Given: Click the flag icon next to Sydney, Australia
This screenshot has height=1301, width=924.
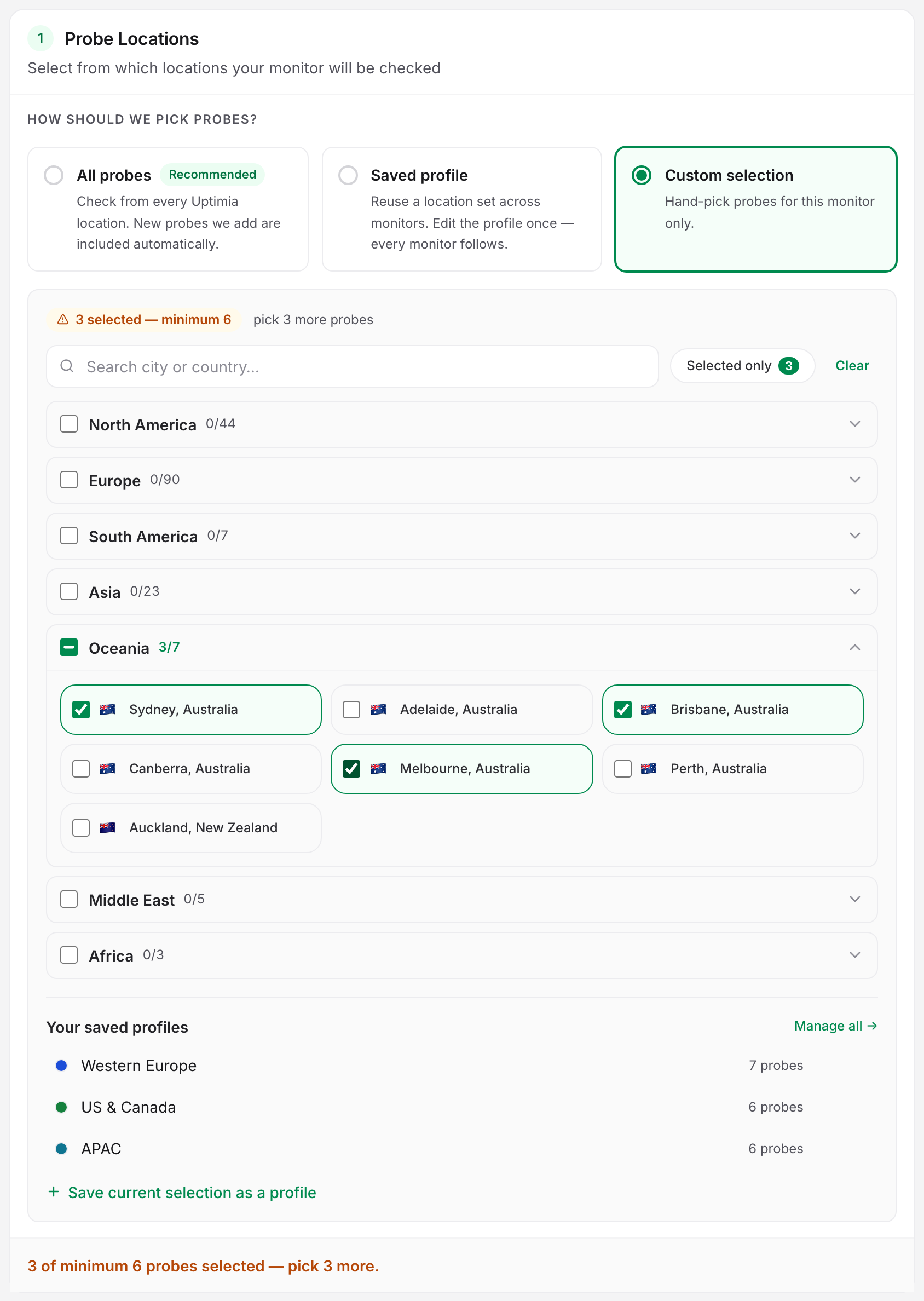Looking at the screenshot, I should [107, 709].
